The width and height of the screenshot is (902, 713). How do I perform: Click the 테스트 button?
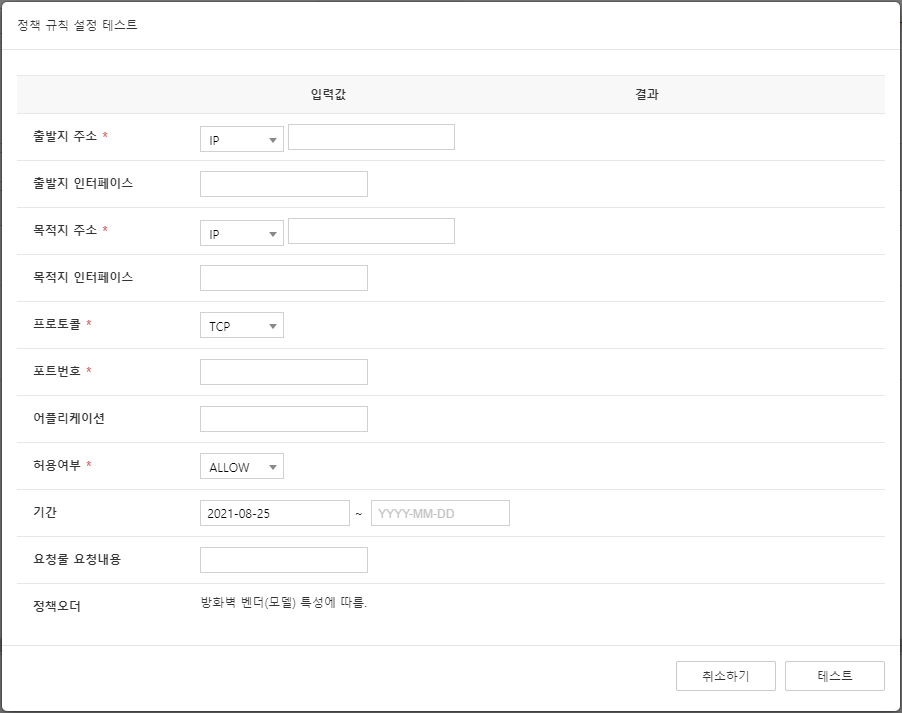pos(835,676)
